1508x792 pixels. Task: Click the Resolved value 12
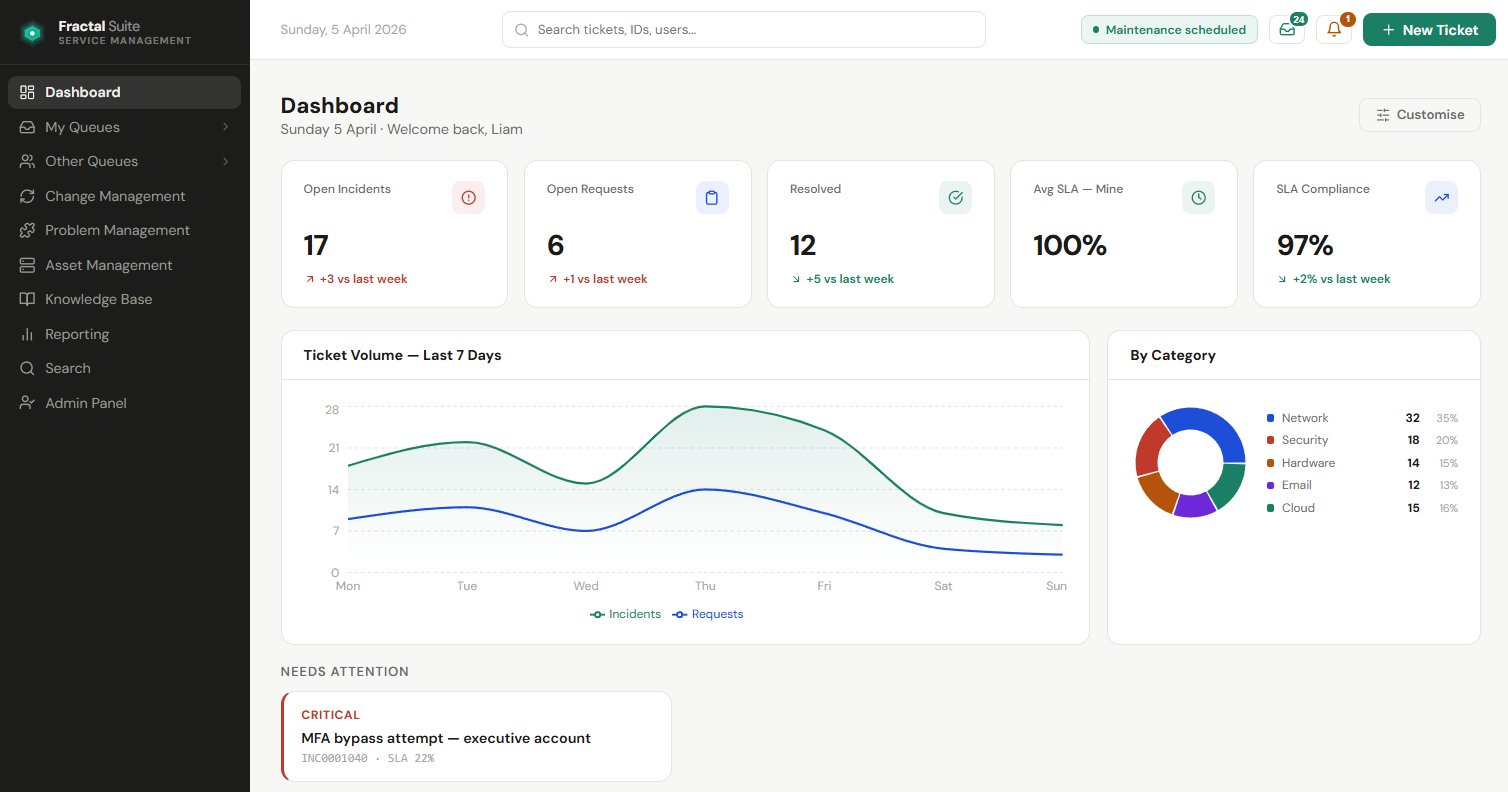point(803,245)
